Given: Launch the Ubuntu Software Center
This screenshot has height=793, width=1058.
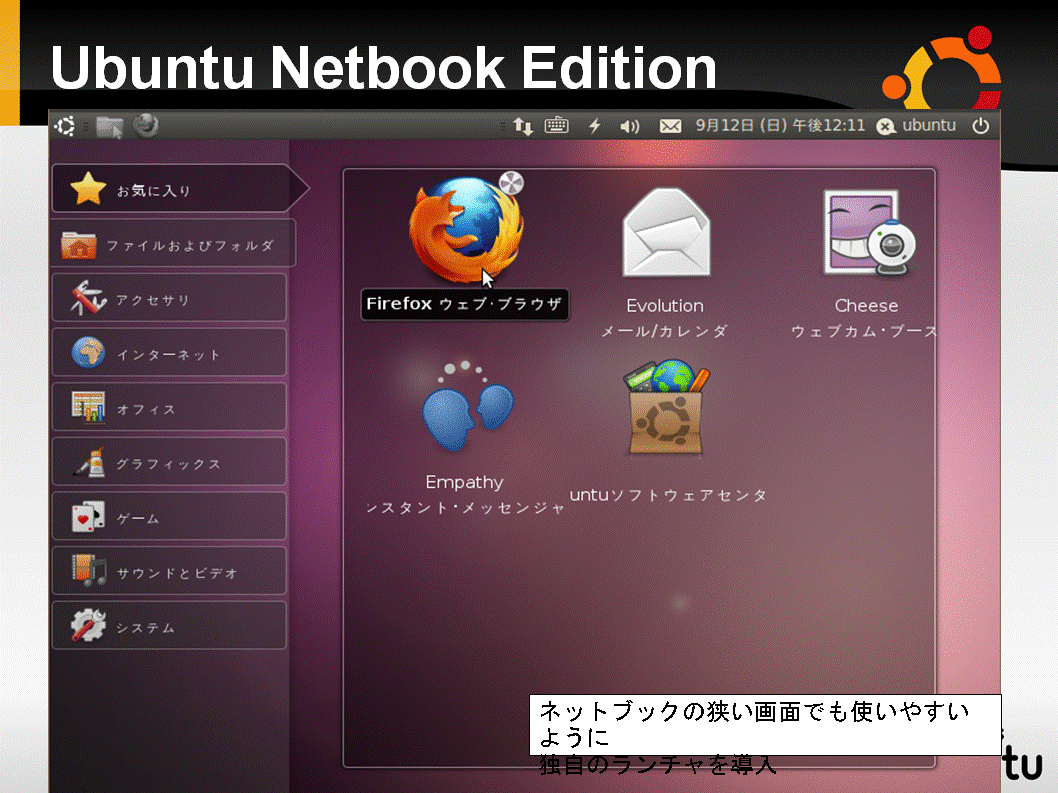Looking at the screenshot, I should point(667,408).
